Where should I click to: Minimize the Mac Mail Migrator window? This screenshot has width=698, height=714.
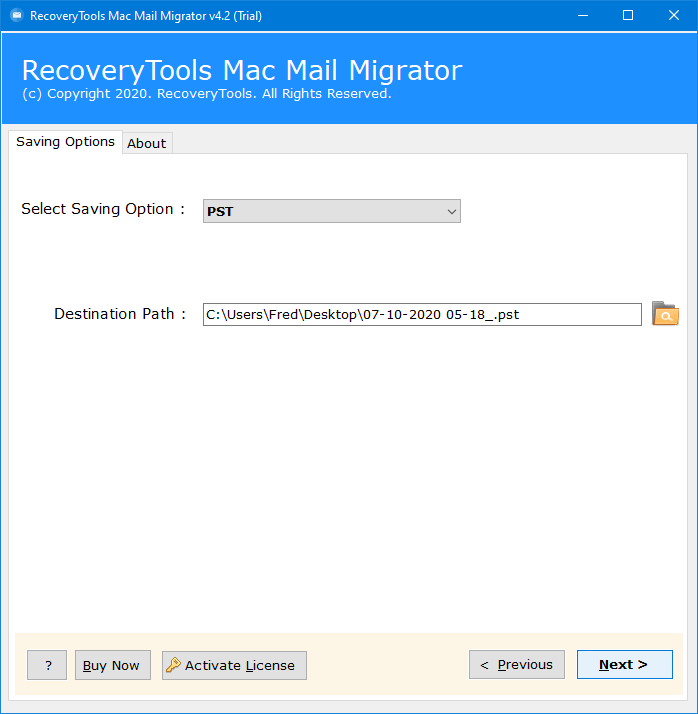point(583,15)
